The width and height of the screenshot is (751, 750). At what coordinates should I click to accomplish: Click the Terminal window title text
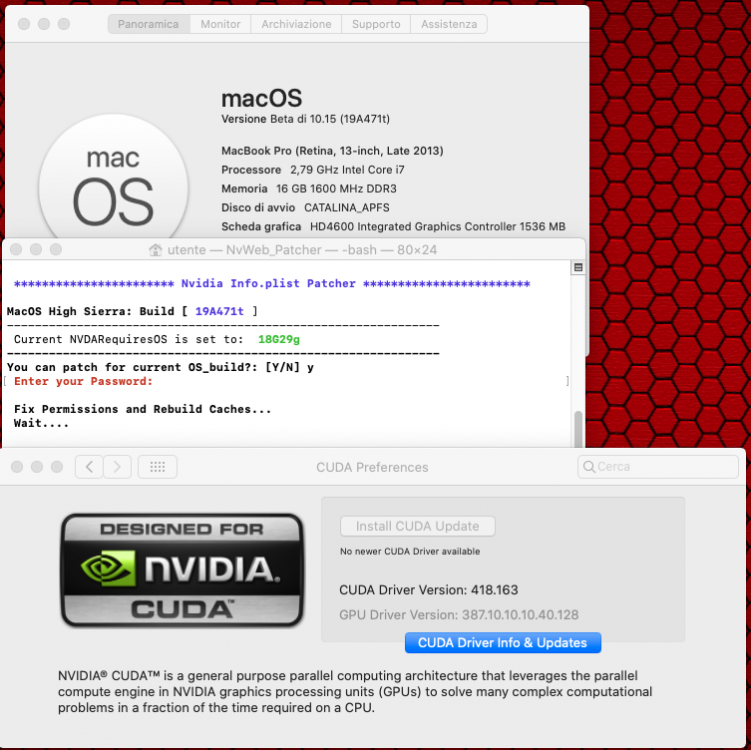point(302,250)
